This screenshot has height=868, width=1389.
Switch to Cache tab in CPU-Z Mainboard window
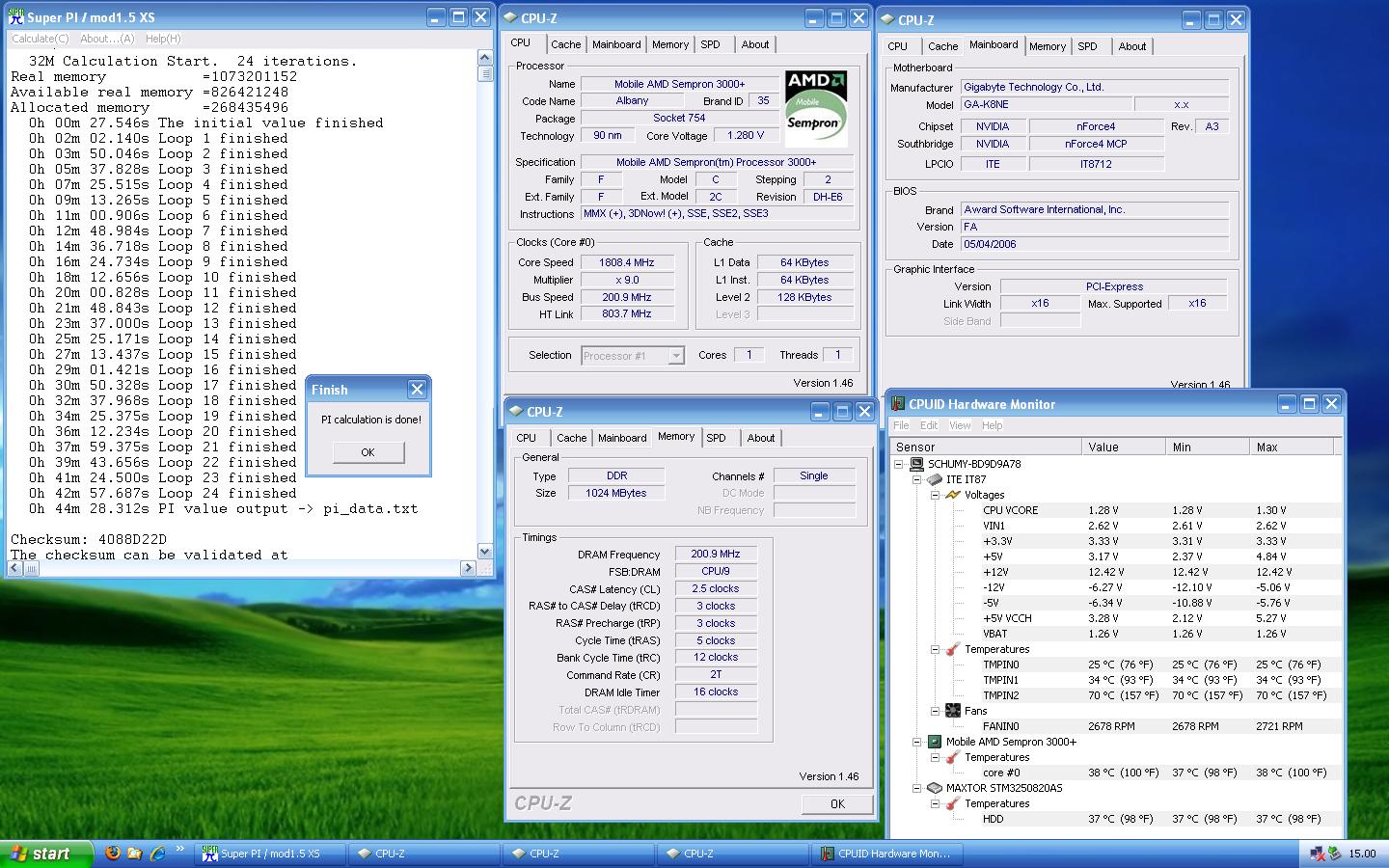942,46
